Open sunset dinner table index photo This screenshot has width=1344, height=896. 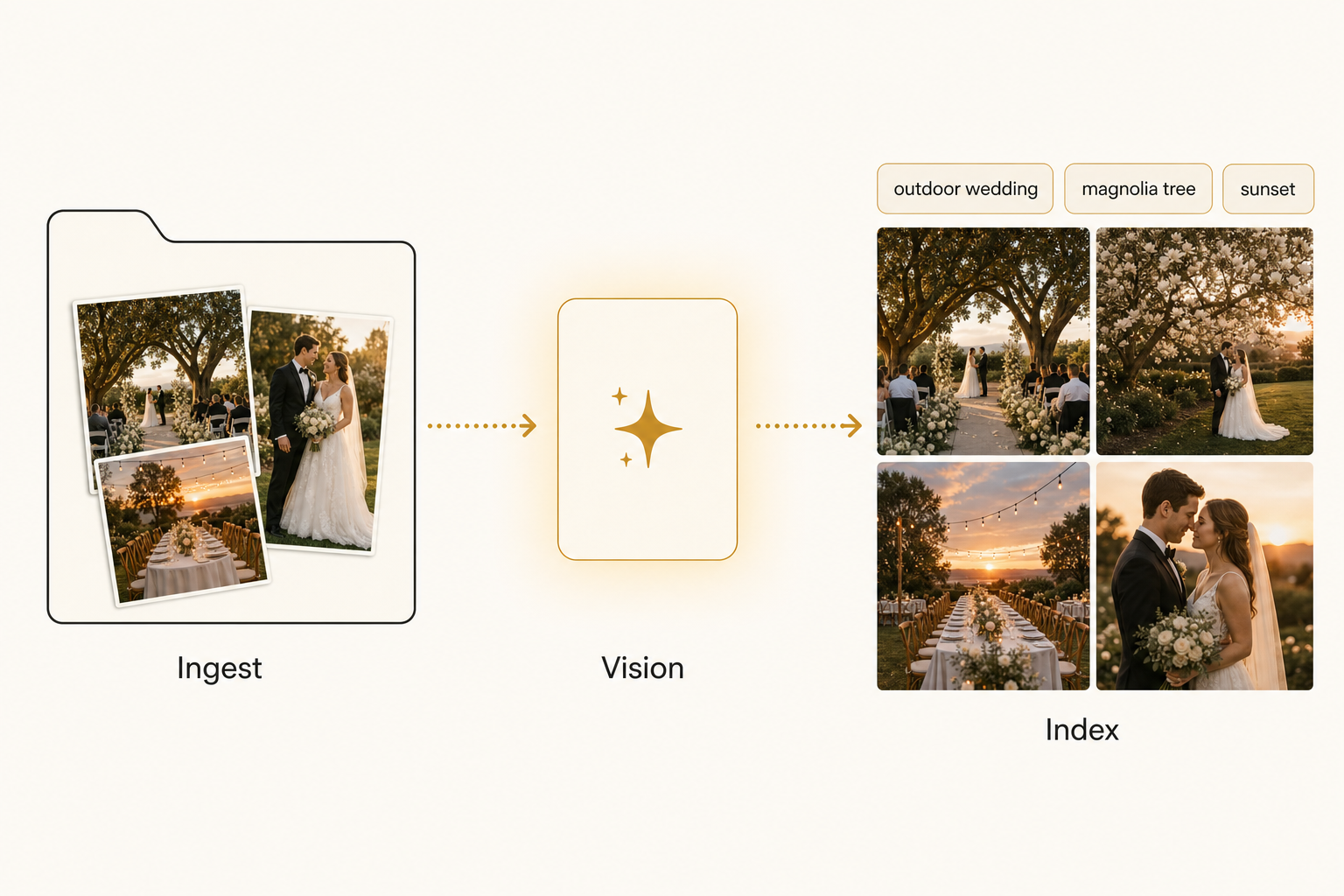point(983,576)
